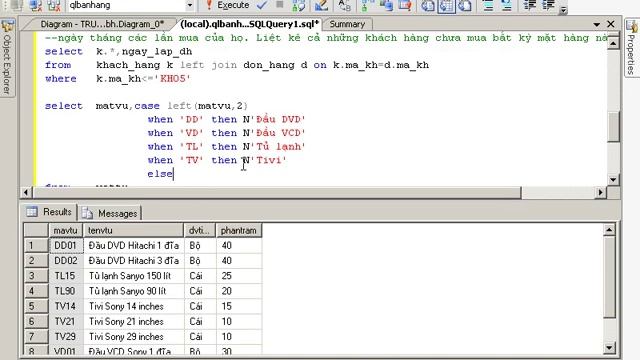Click the TV21 cell
Viewport: 640px width, 360px height.
point(66,322)
